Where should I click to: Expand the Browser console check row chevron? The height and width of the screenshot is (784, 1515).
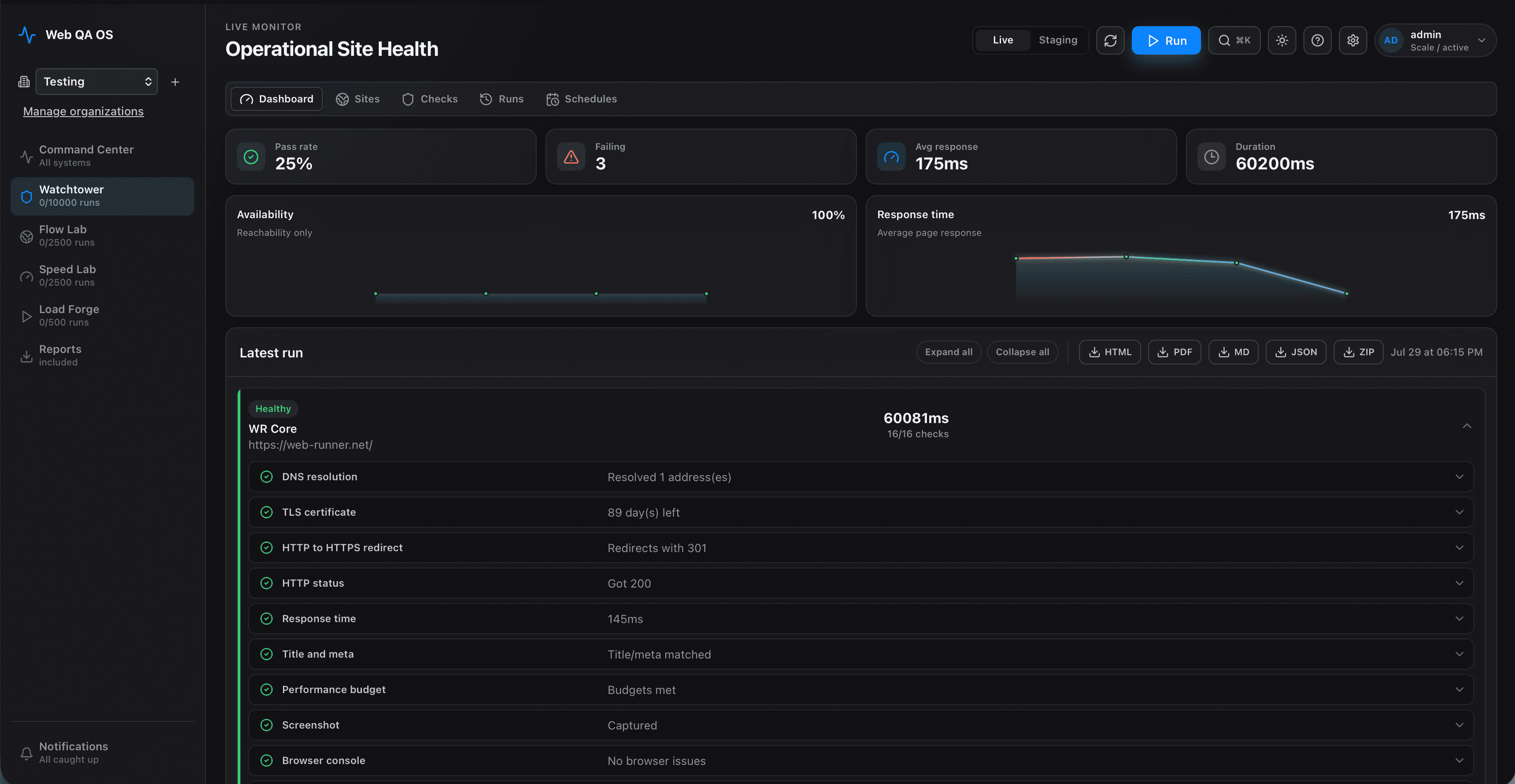coord(1459,760)
